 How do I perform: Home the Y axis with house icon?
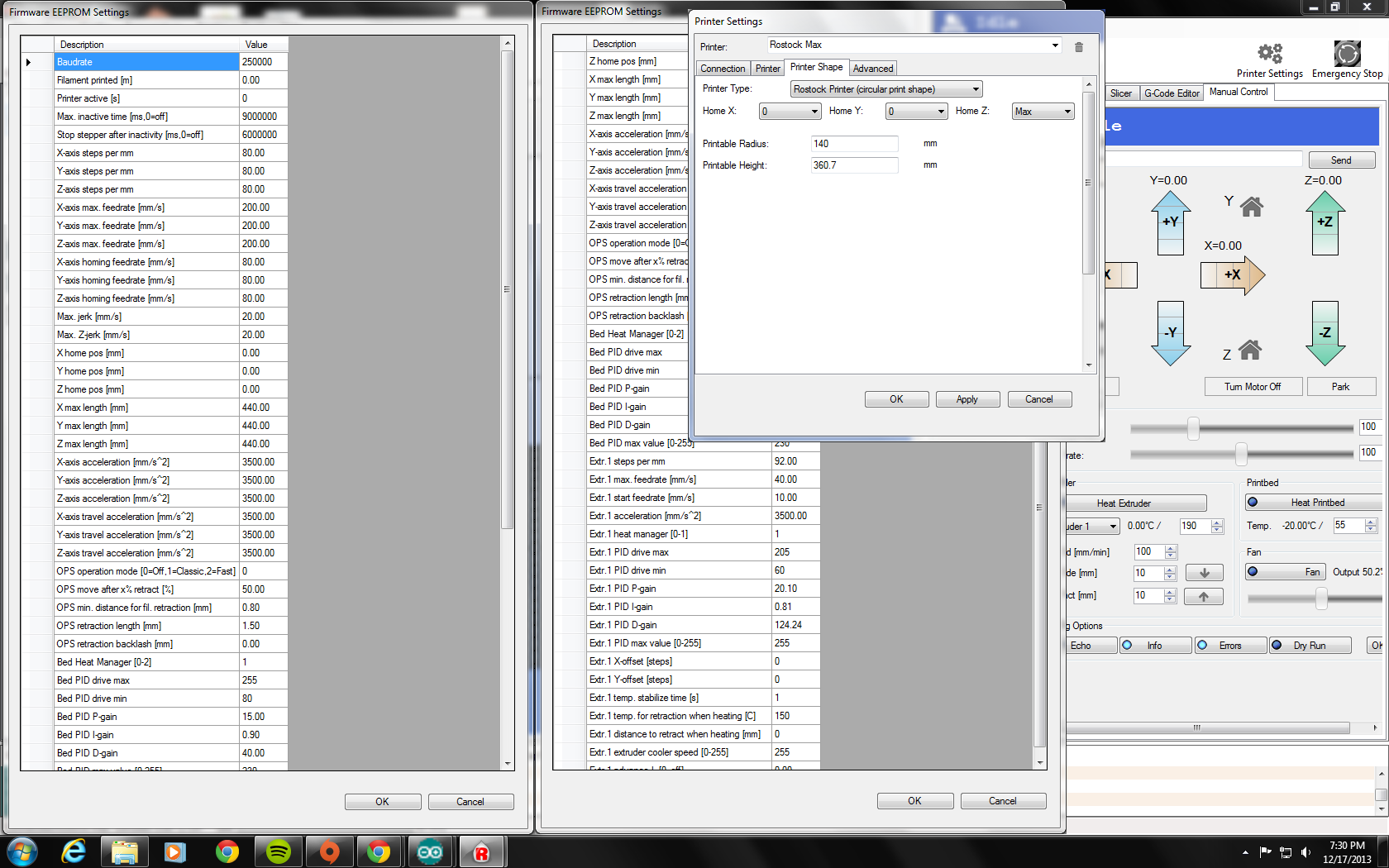(x=1251, y=207)
